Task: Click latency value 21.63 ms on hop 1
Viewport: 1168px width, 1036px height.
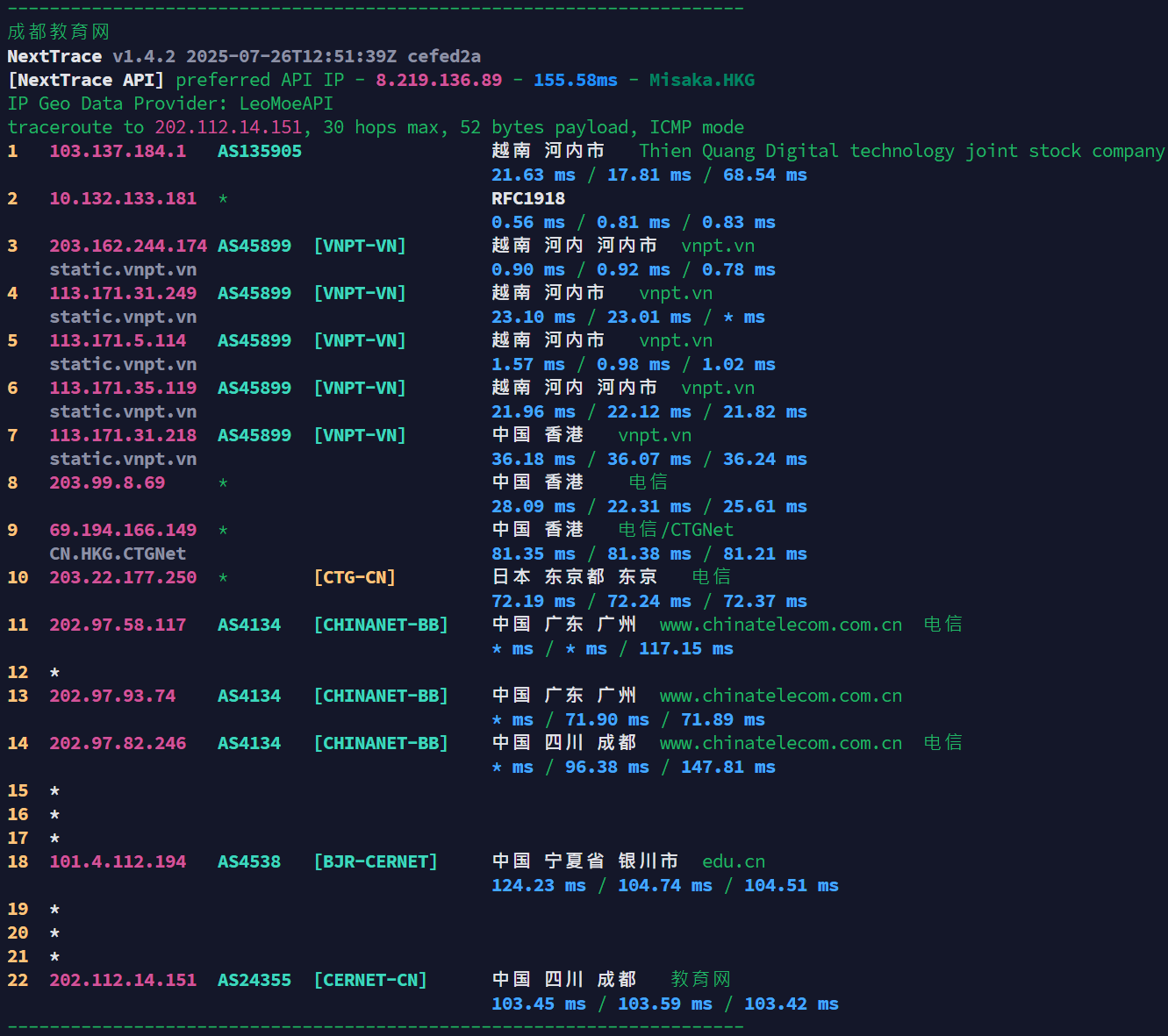Action: [534, 175]
